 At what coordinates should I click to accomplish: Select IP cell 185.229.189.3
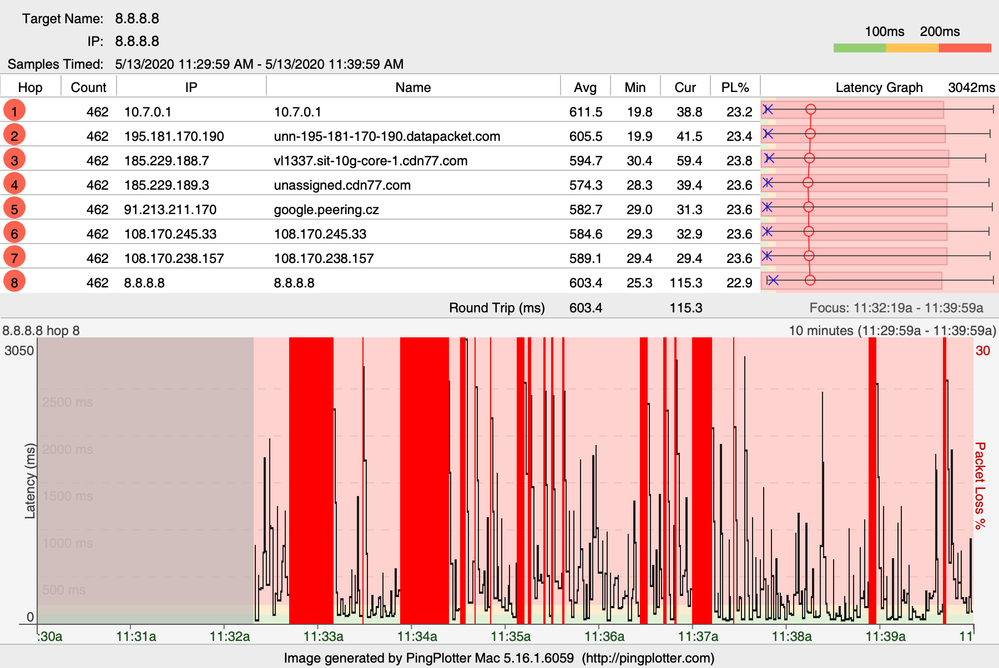click(x=166, y=185)
